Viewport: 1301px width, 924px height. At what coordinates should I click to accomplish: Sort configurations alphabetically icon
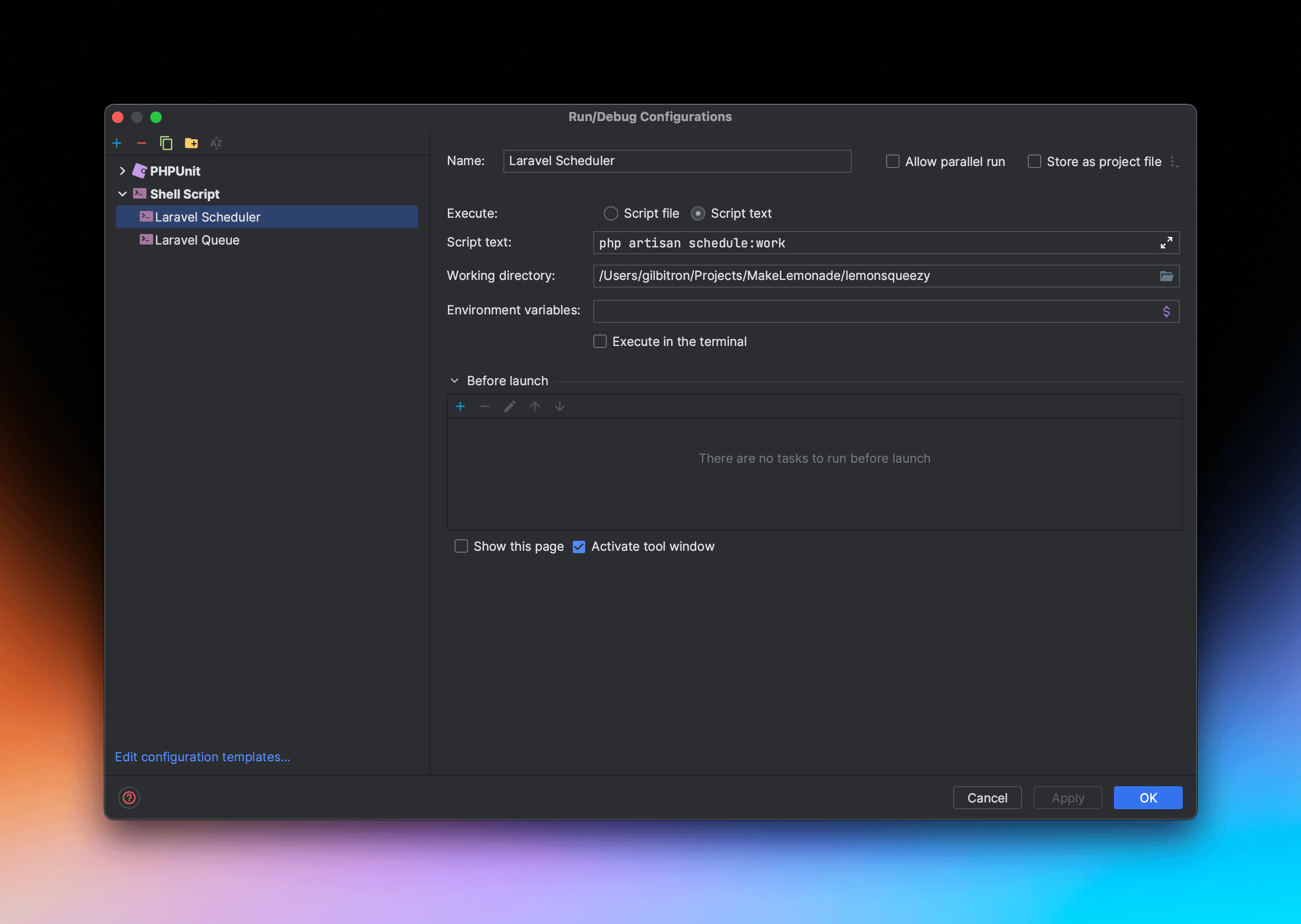point(216,143)
